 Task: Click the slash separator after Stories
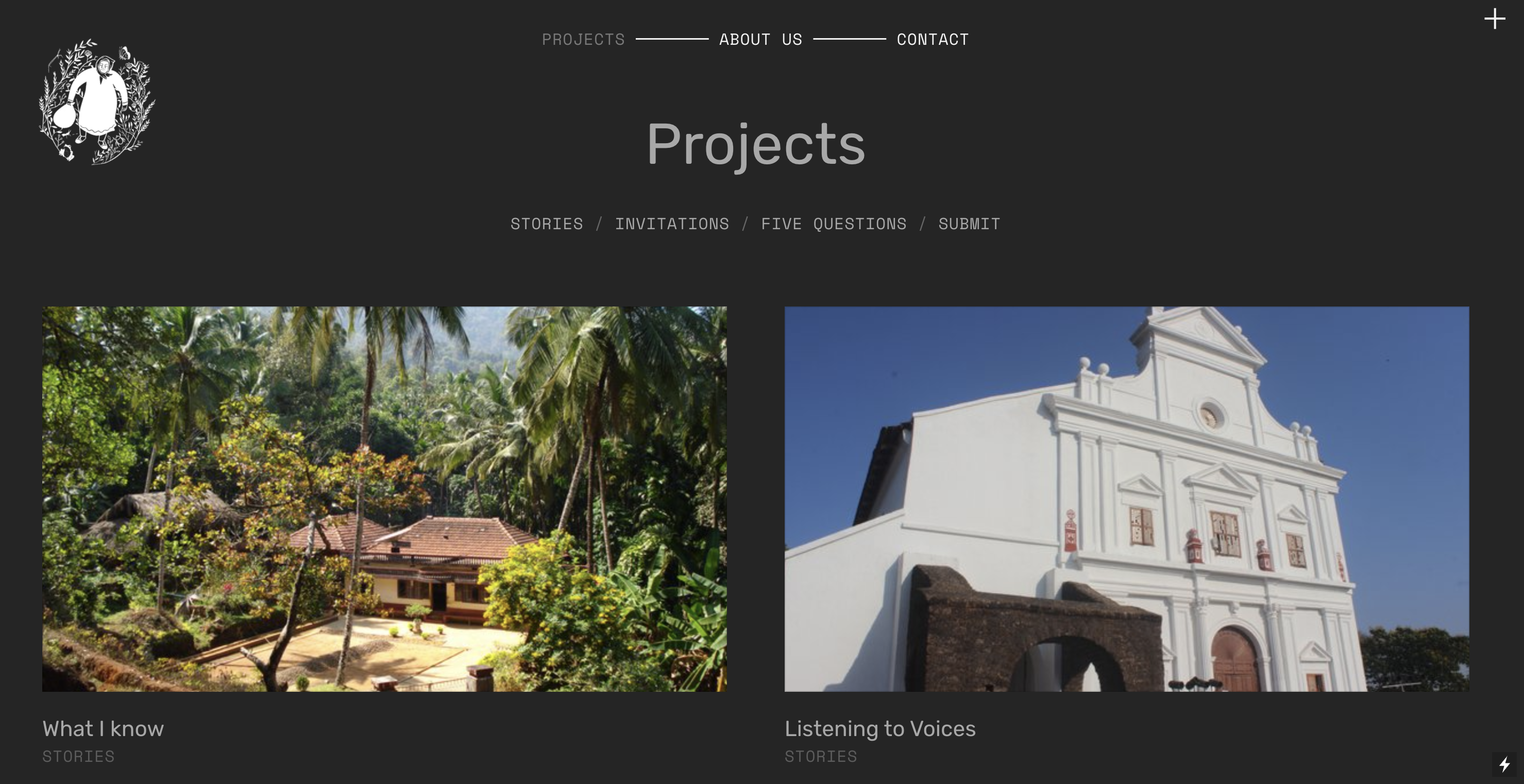pyautogui.click(x=599, y=224)
